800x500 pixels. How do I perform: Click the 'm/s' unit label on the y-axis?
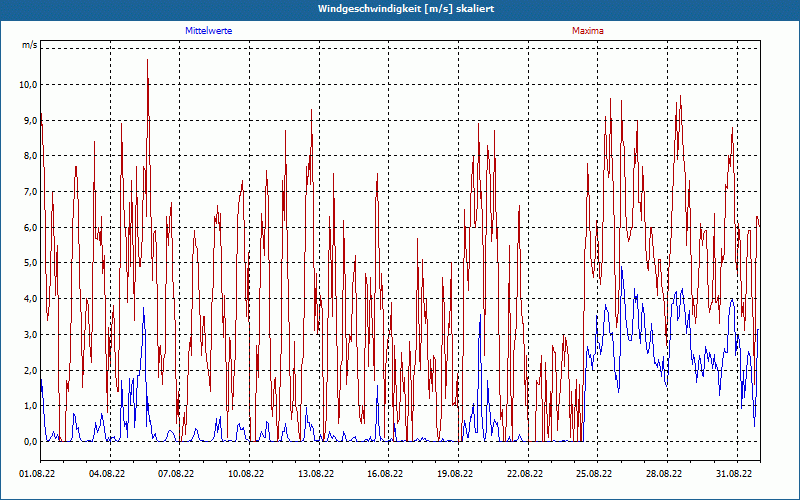(x=29, y=45)
